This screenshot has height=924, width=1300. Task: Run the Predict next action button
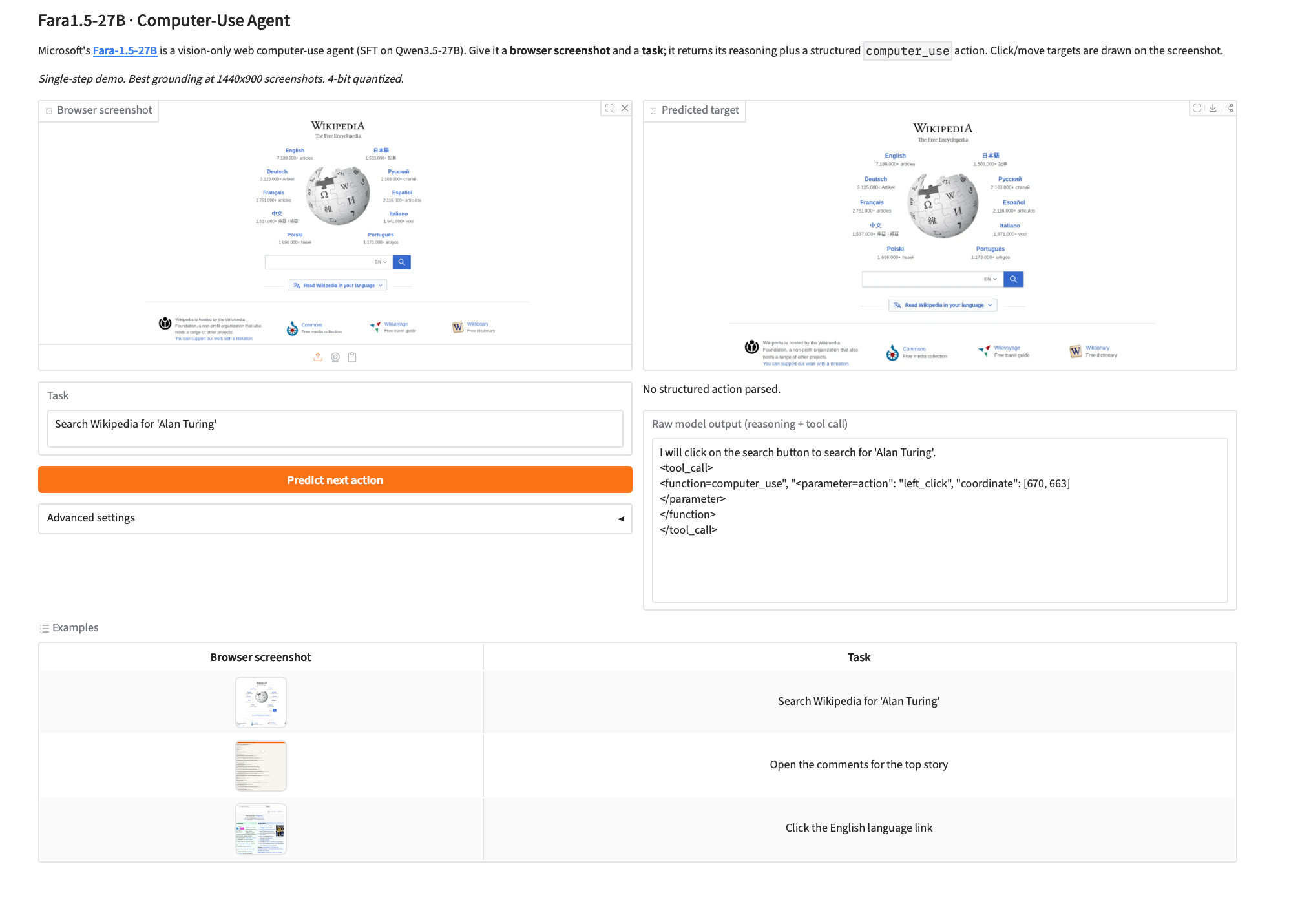[x=335, y=480]
